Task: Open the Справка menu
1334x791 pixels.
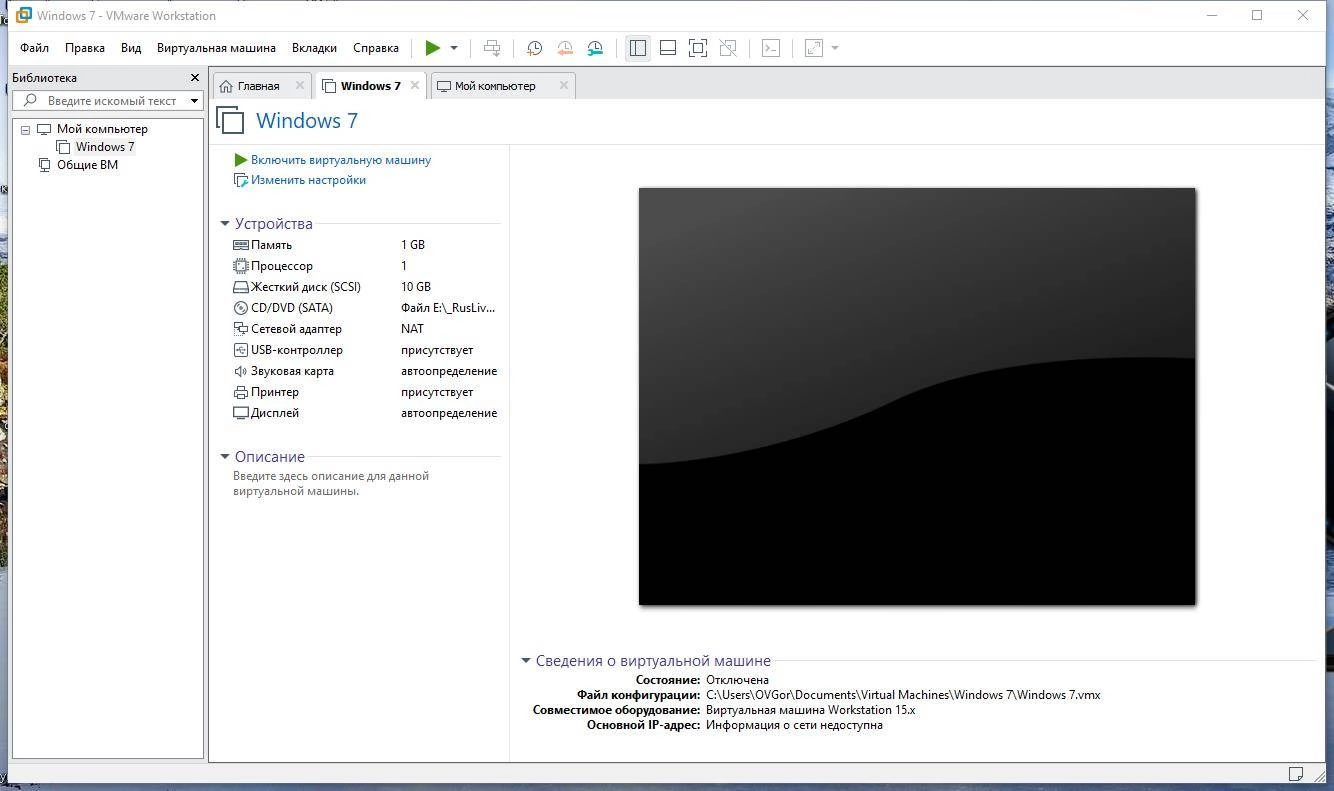Action: pyautogui.click(x=376, y=48)
